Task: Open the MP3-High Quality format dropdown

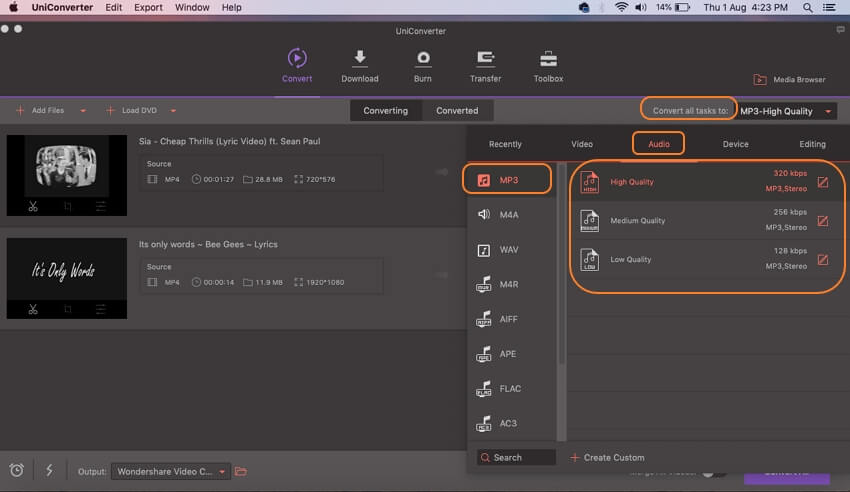Action: [786, 111]
